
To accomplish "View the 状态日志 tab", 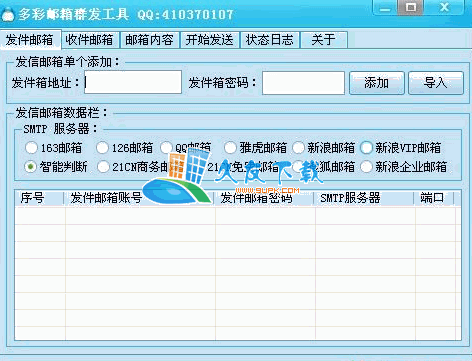I will [270, 40].
